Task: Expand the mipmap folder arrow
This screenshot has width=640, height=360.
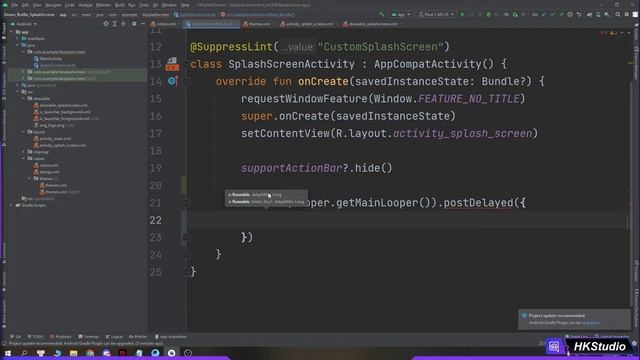Action: coord(24,152)
